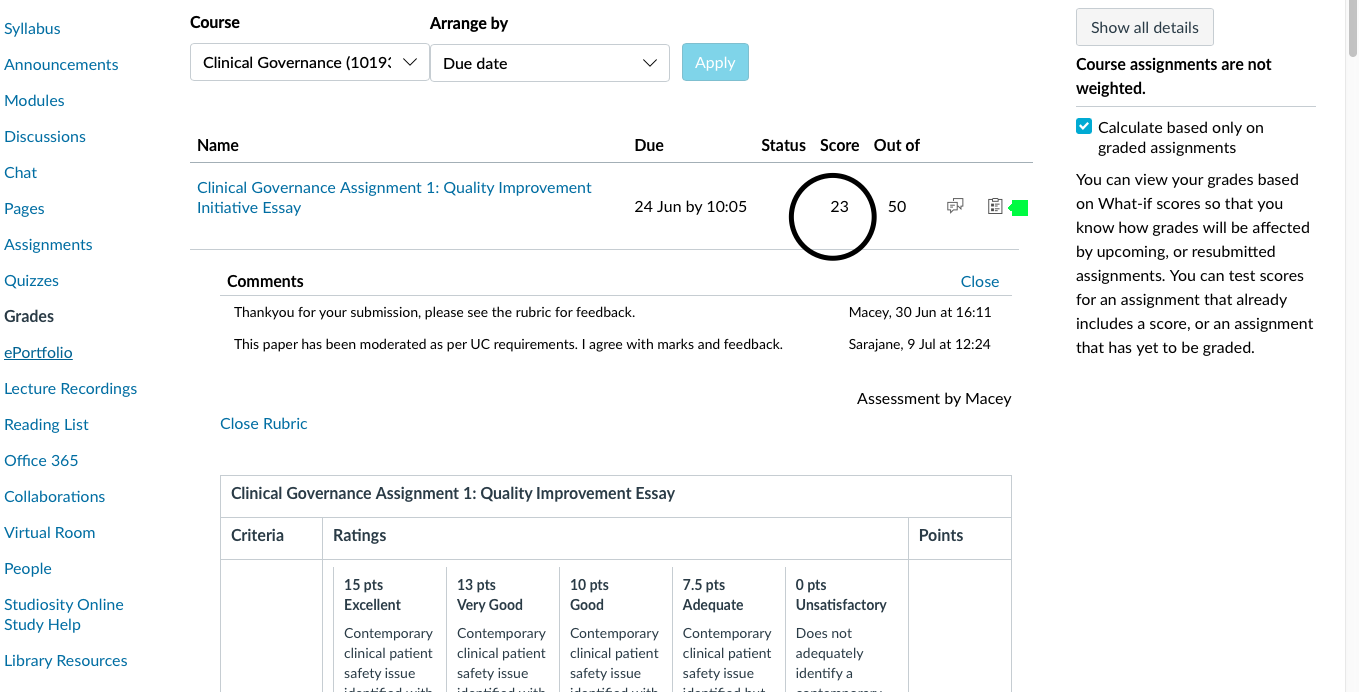Screen dimensions: 1359x692
Task: Click the Apply button
Action: point(715,62)
